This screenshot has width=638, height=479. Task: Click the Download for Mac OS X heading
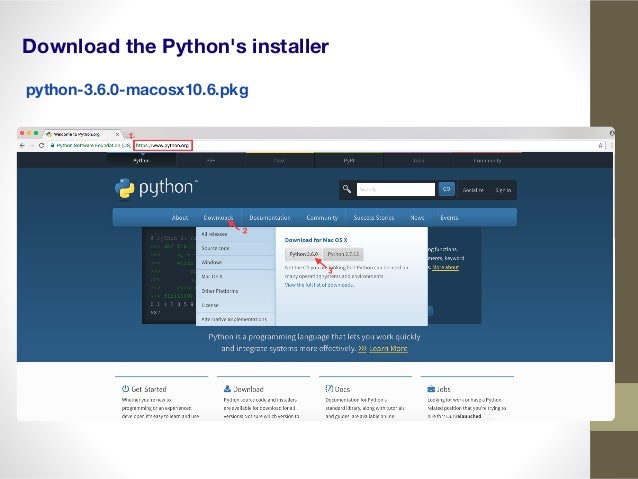pyautogui.click(x=316, y=240)
